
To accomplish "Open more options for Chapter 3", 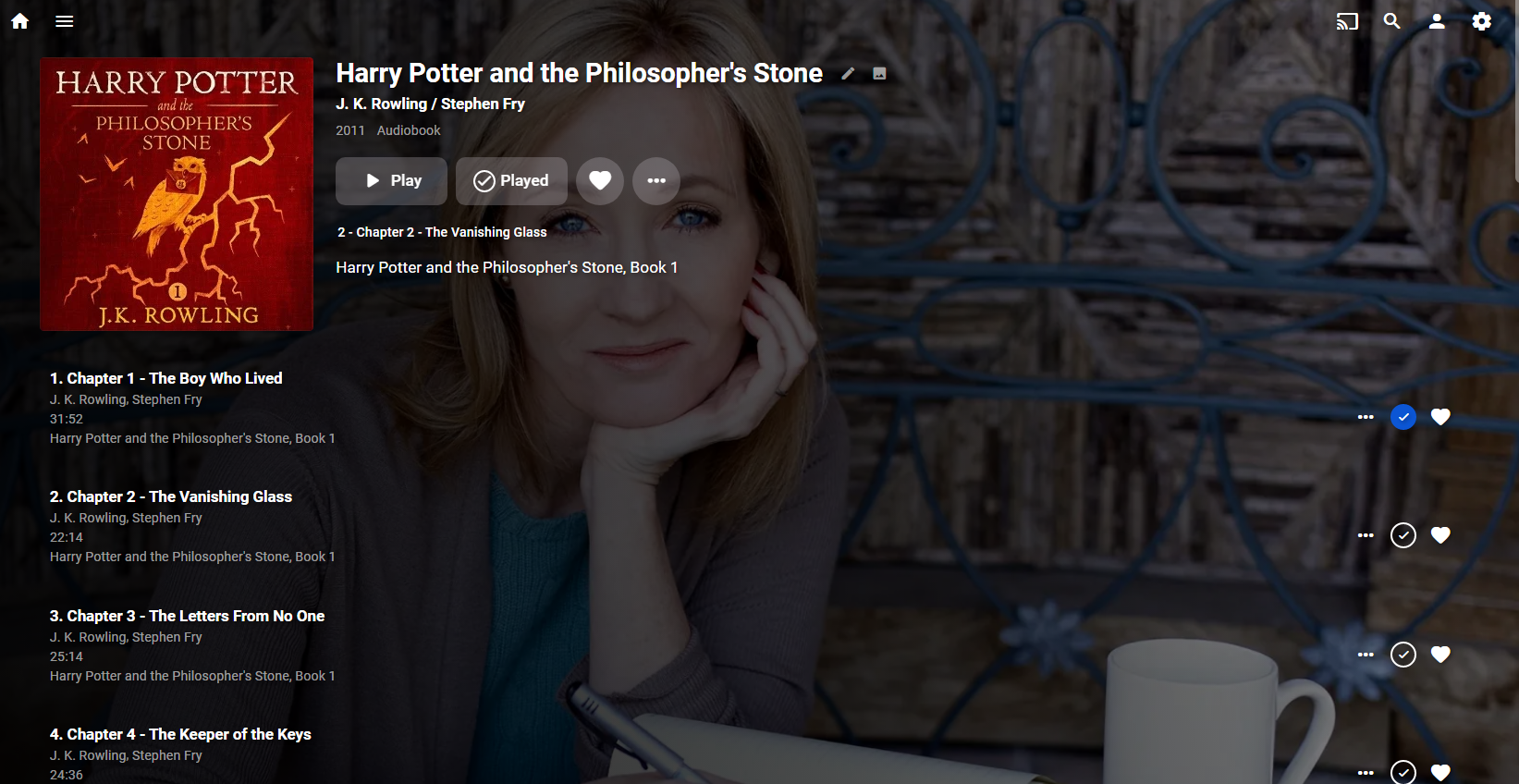I will pos(1366,655).
